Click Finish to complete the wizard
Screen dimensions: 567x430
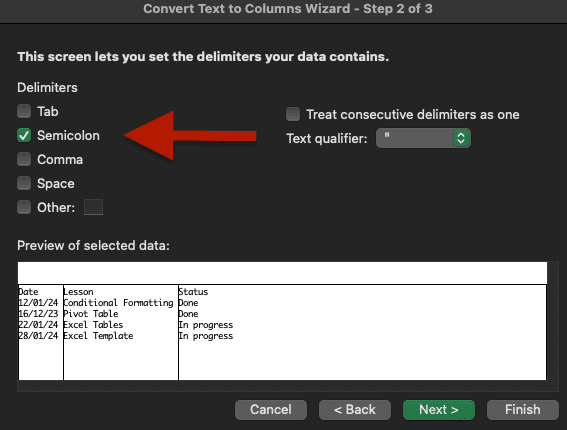[x=523, y=410]
